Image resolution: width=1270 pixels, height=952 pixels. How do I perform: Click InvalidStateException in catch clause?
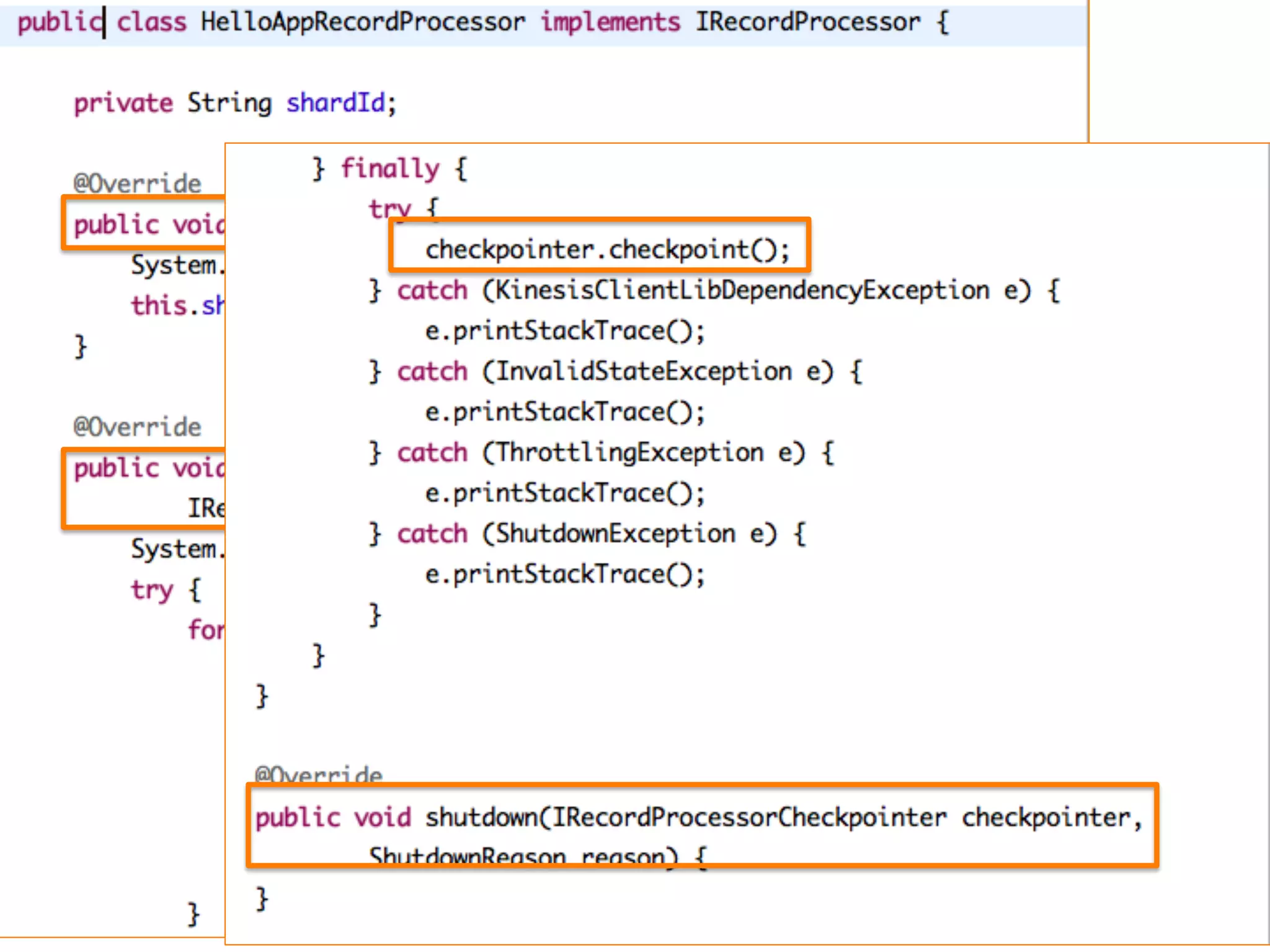click(643, 371)
